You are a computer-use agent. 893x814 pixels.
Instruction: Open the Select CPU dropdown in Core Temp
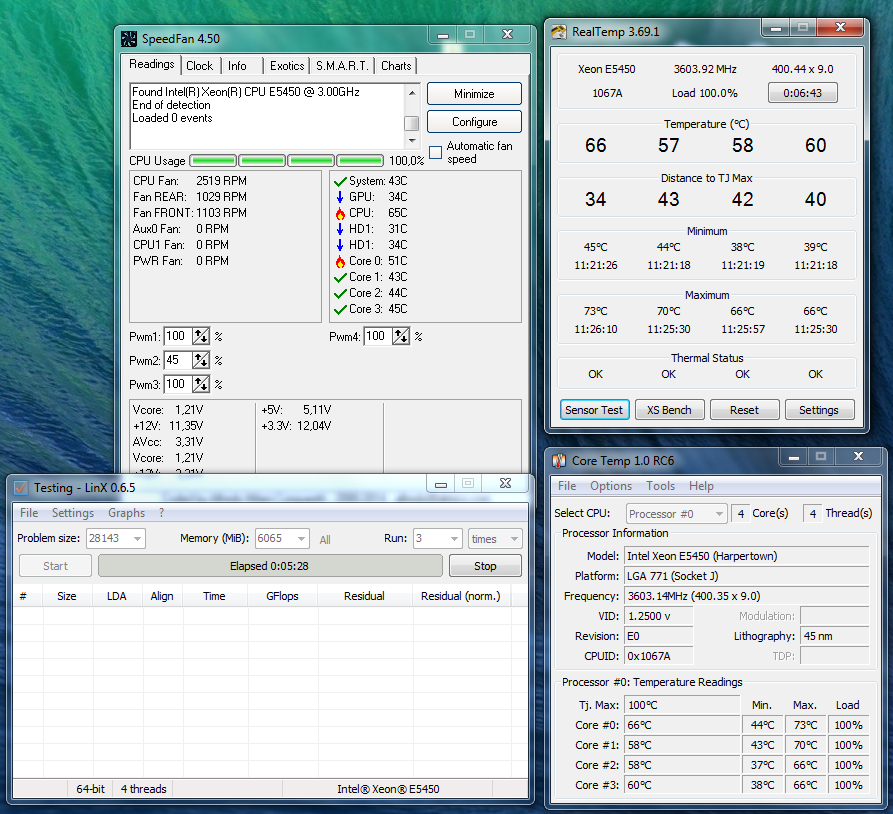pyautogui.click(x=677, y=514)
